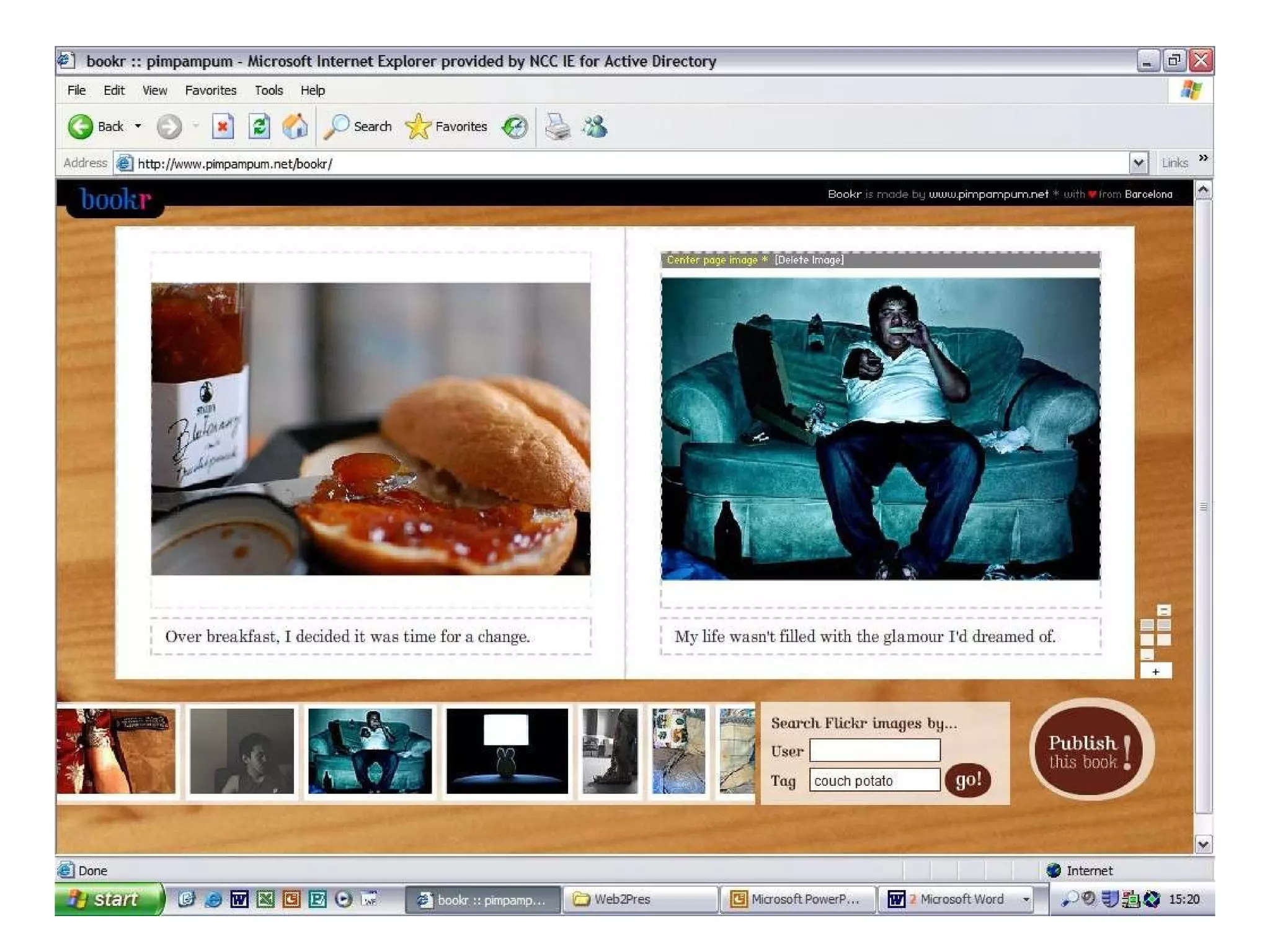Click the Refresh page icon
Image resolution: width=1270 pixels, height=952 pixels.
coord(259,126)
